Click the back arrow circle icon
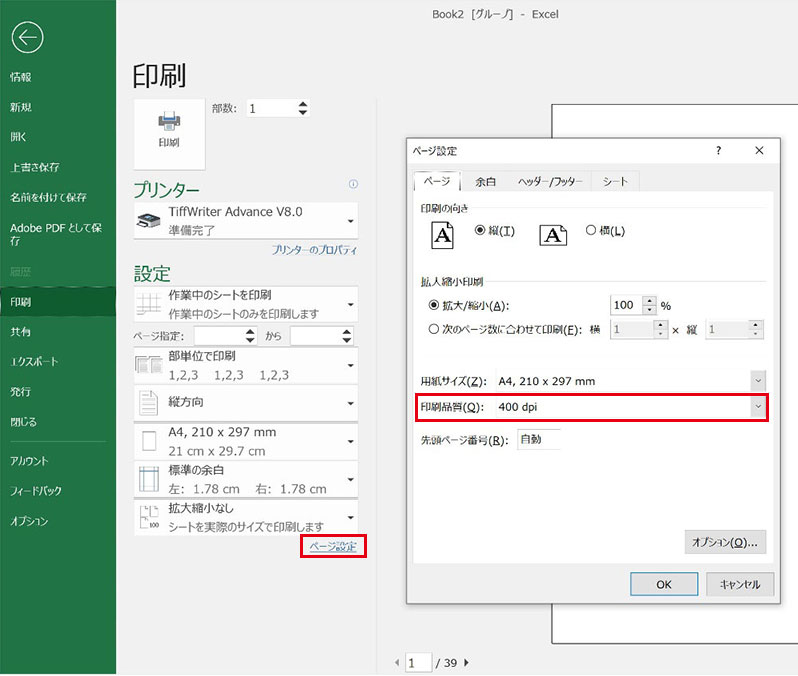Viewport: 798px width, 676px height. (27, 38)
